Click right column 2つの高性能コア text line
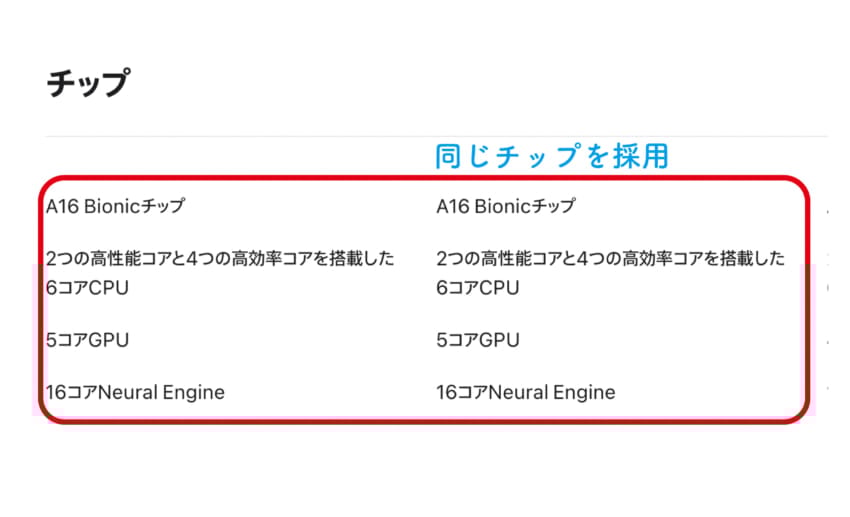 tap(610, 259)
